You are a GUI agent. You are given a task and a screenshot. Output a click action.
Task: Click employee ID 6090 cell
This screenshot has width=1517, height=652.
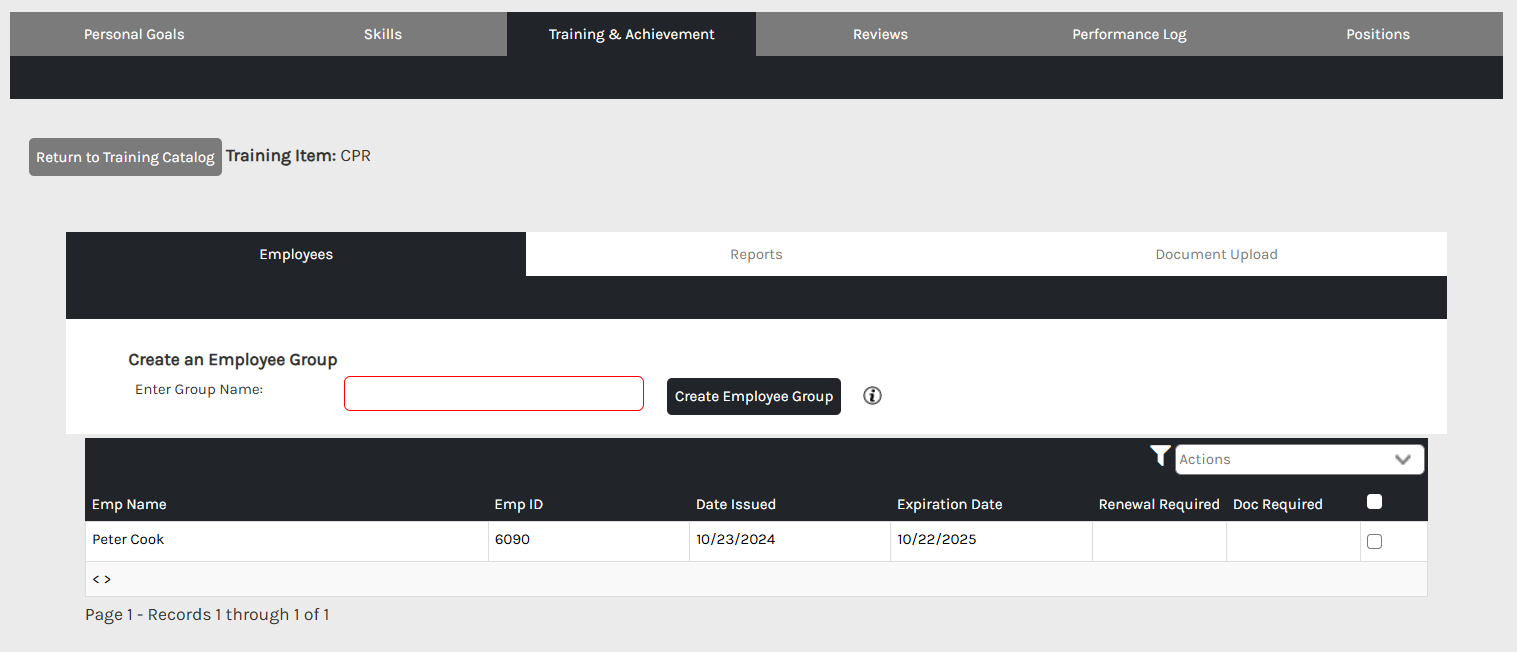click(x=589, y=541)
